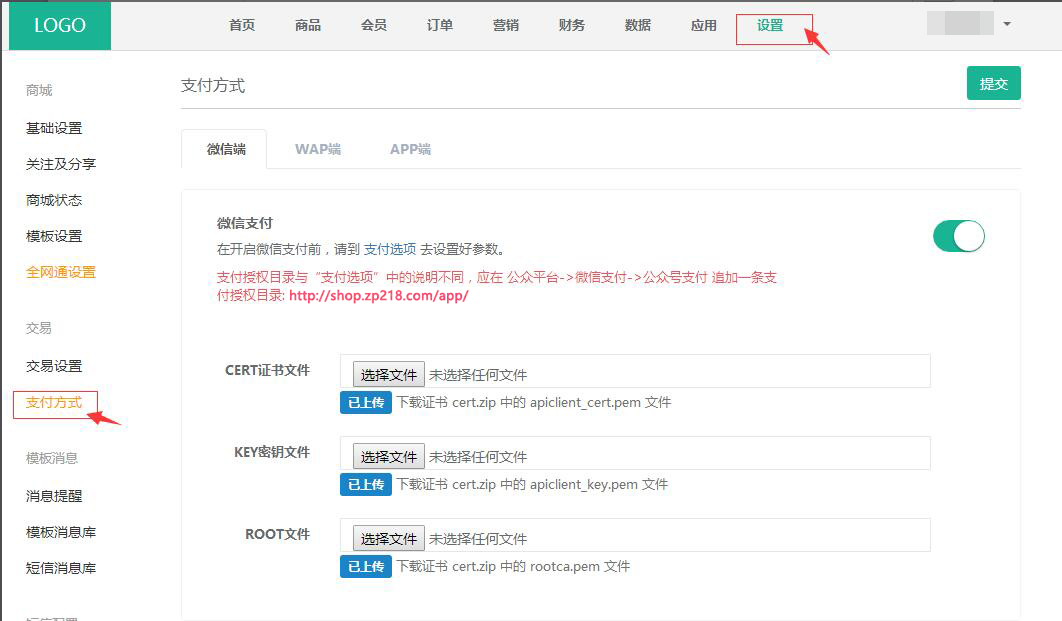Viewport: 1062px width, 621px height.
Task: Open 全网通设置 in the sidebar
Action: 61,272
